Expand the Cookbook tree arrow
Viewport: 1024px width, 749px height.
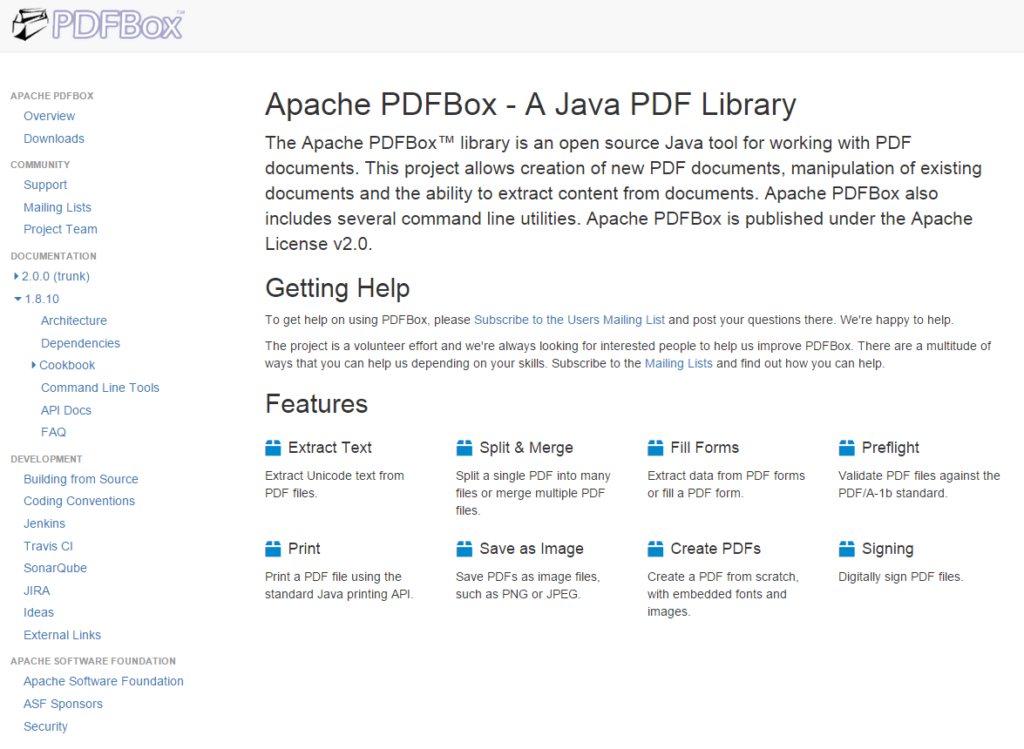coord(33,366)
